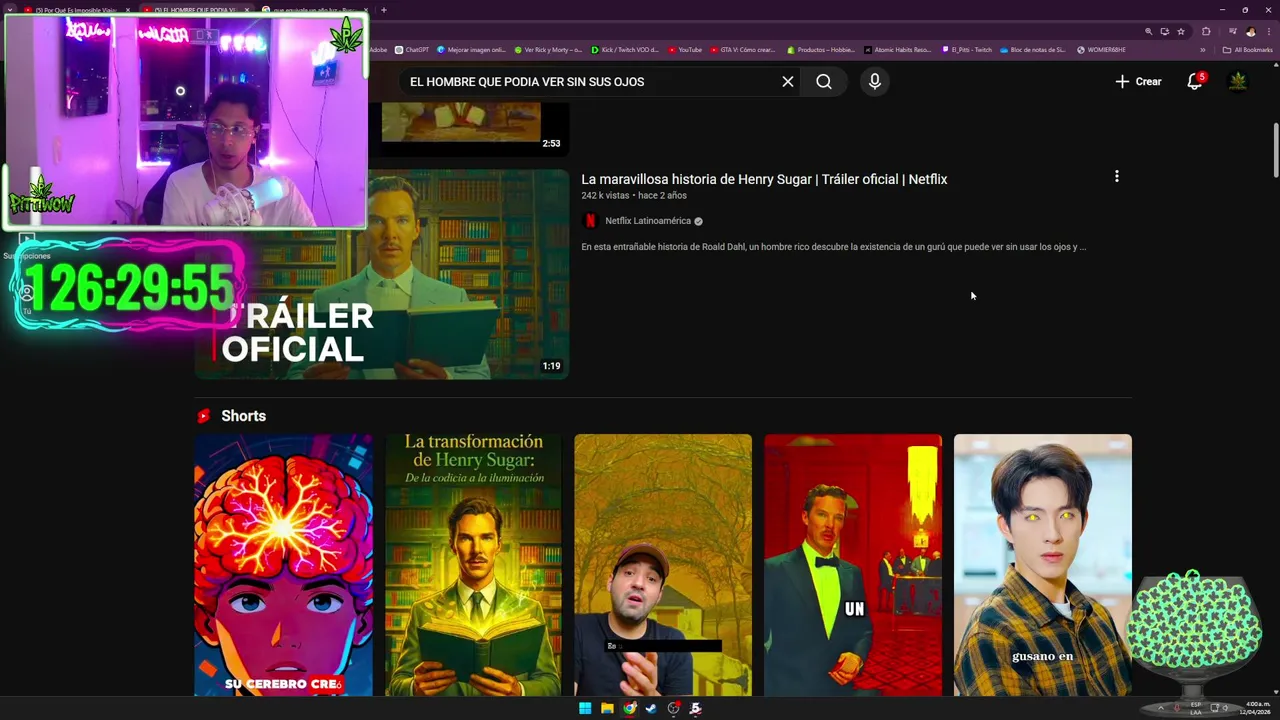The image size is (1280, 720).
Task: Open the ESP LAA language switcher
Action: click(x=1196, y=708)
